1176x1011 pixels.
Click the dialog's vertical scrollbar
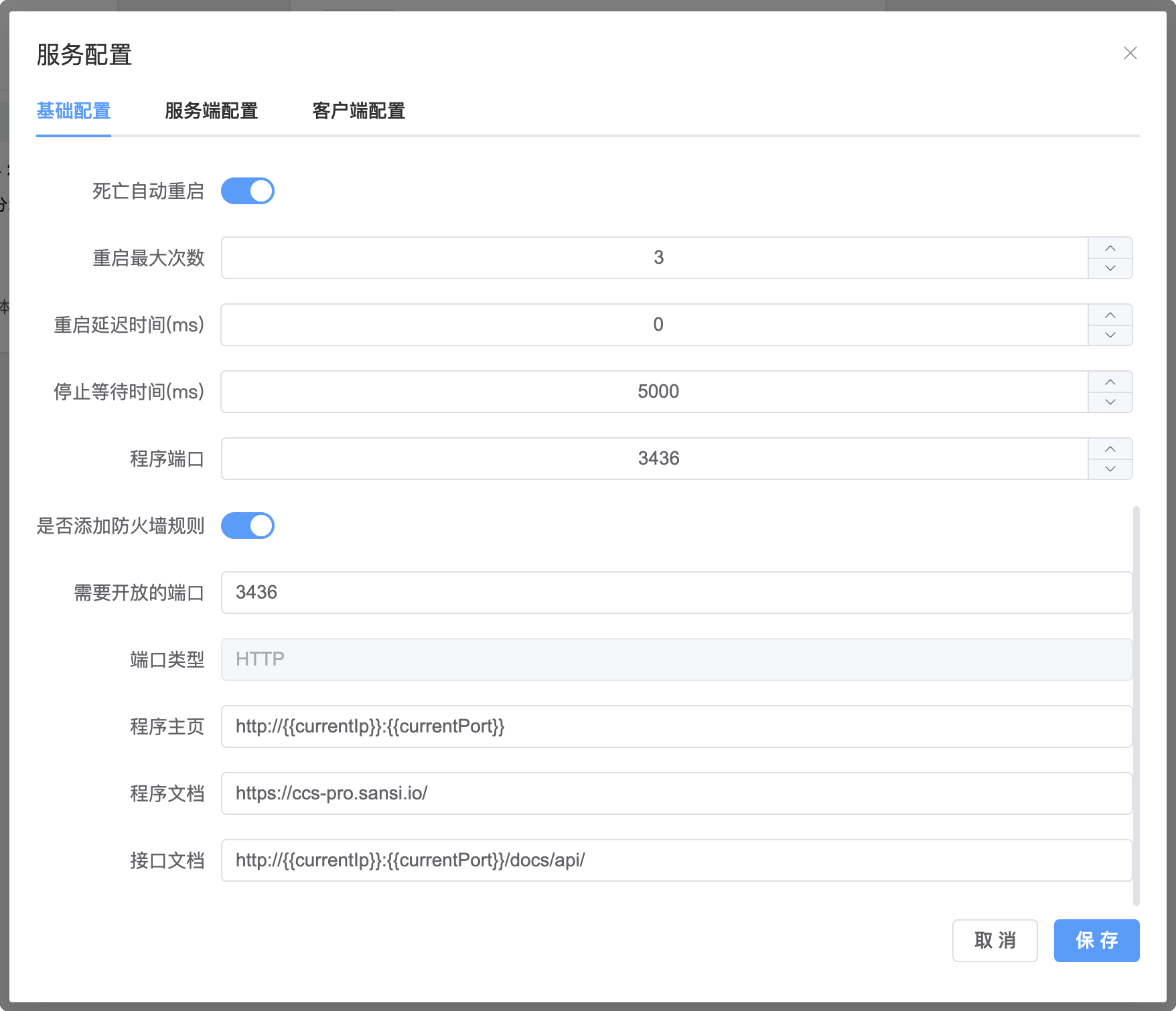click(x=1136, y=706)
